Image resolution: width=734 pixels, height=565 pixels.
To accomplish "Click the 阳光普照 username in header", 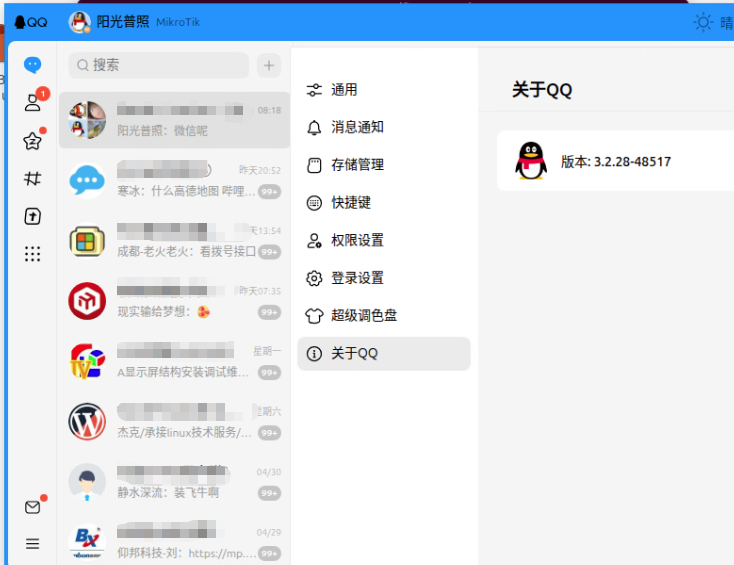I will [123, 22].
